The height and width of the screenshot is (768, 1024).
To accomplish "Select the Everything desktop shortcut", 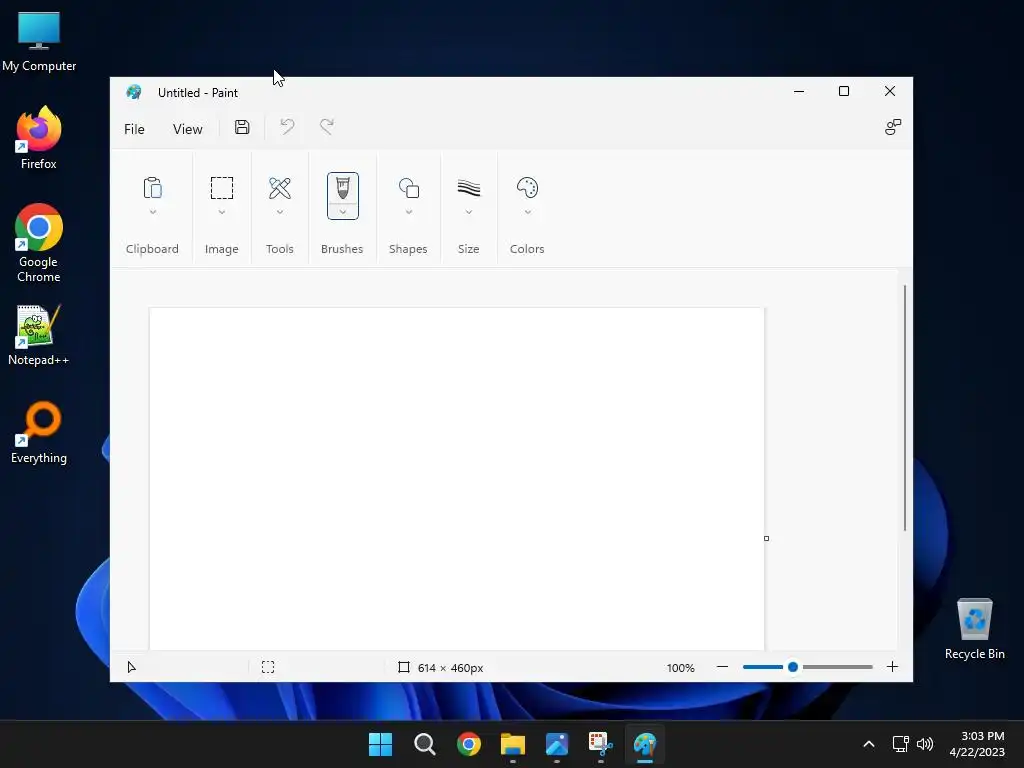I will coord(39,433).
